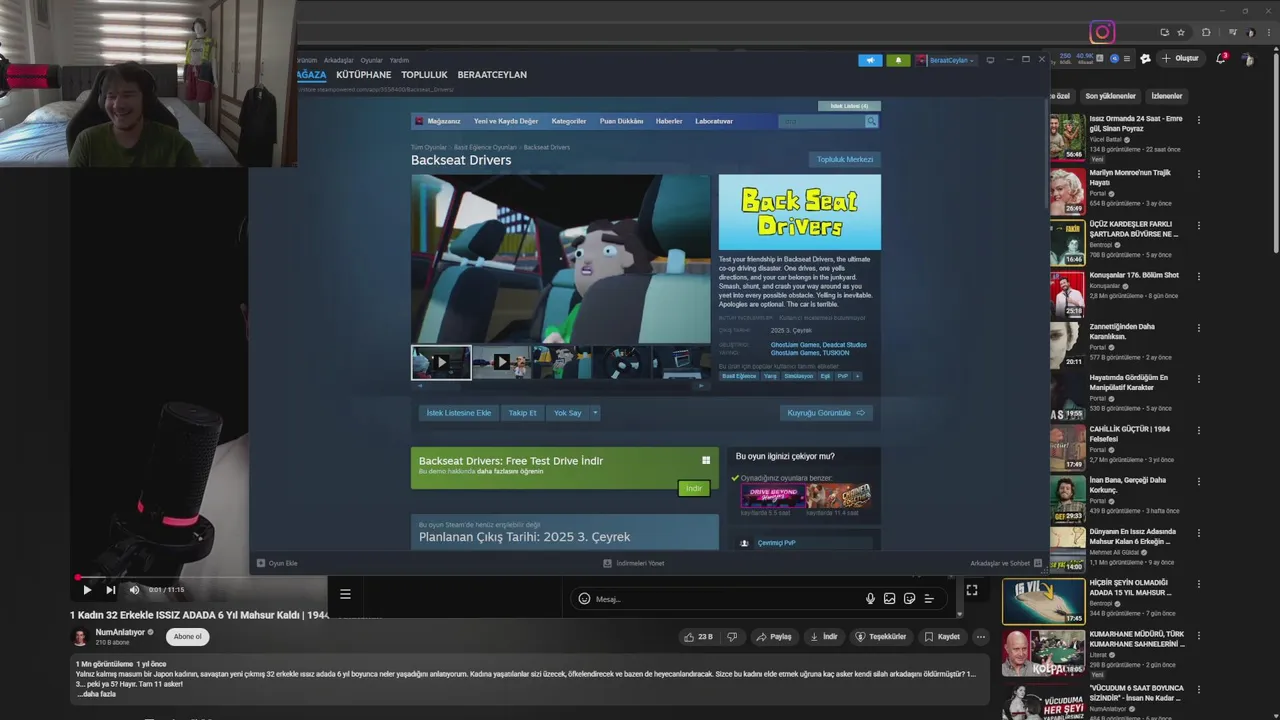Image resolution: width=1280 pixels, height=720 pixels.
Task: Open Steam TOPLULUK tab
Action: tap(424, 75)
